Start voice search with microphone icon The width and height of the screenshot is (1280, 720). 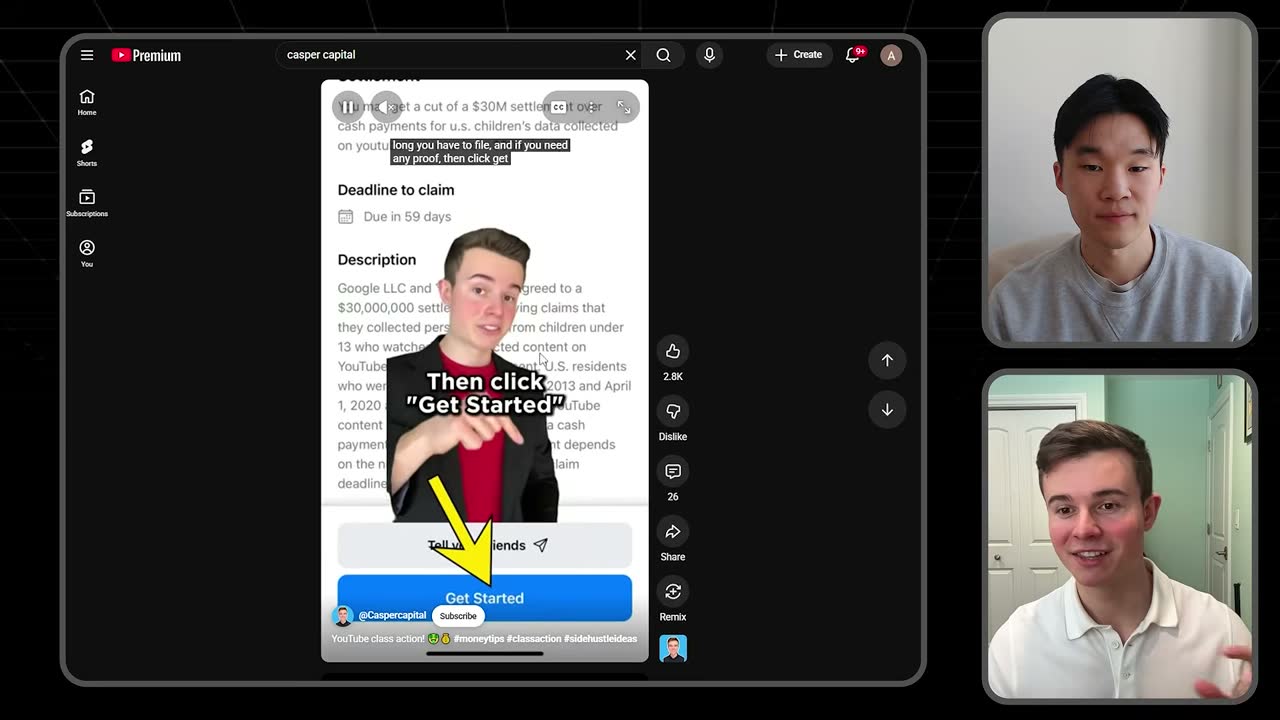(709, 55)
